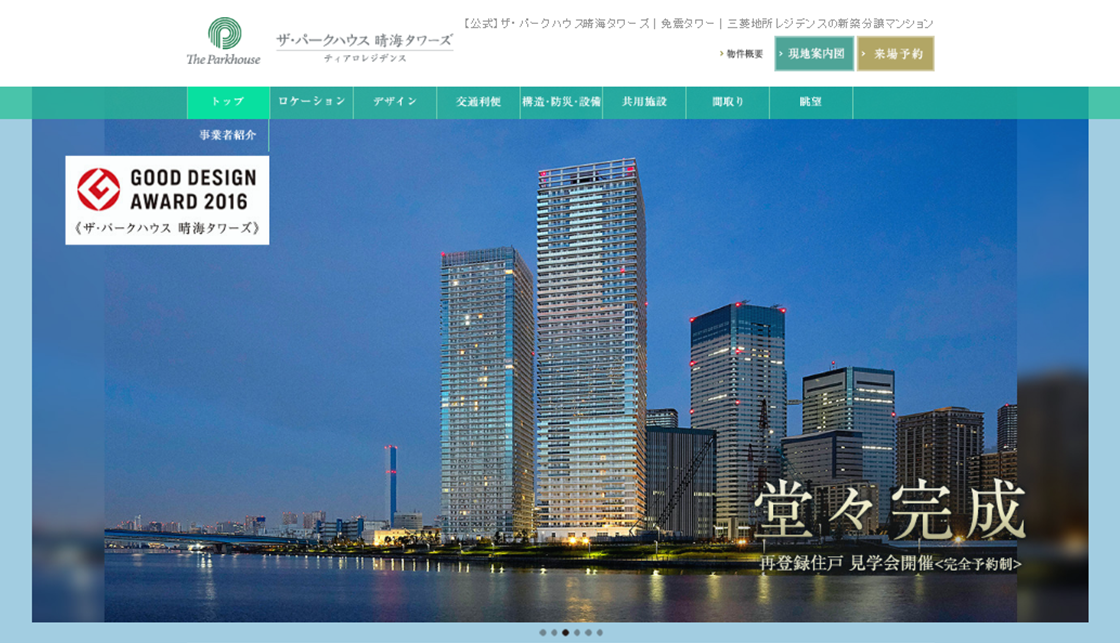
Task: Click ザ・パークハウス 晴海タワーズ title logo
Action: (x=364, y=47)
